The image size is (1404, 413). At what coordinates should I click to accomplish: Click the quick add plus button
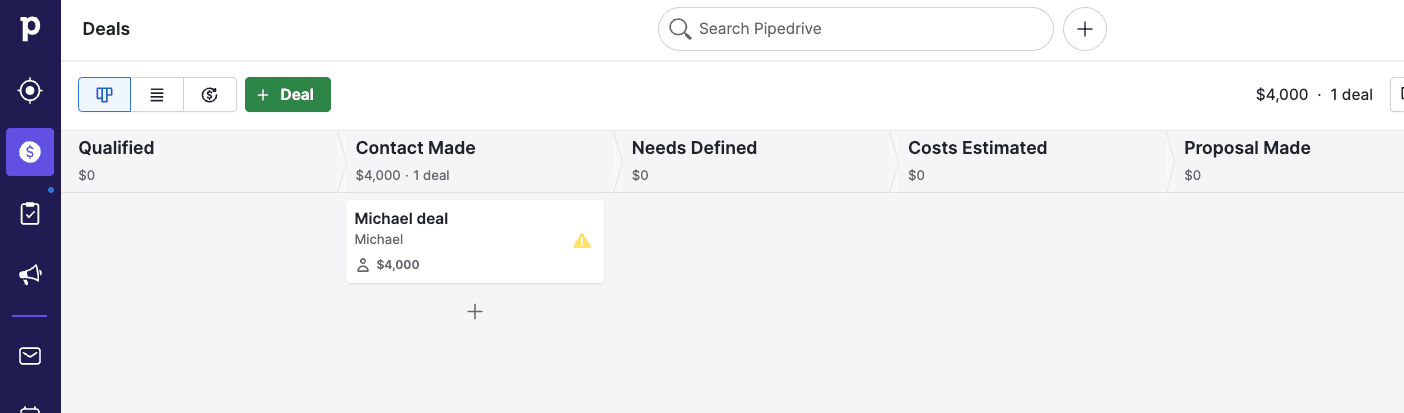point(1084,29)
